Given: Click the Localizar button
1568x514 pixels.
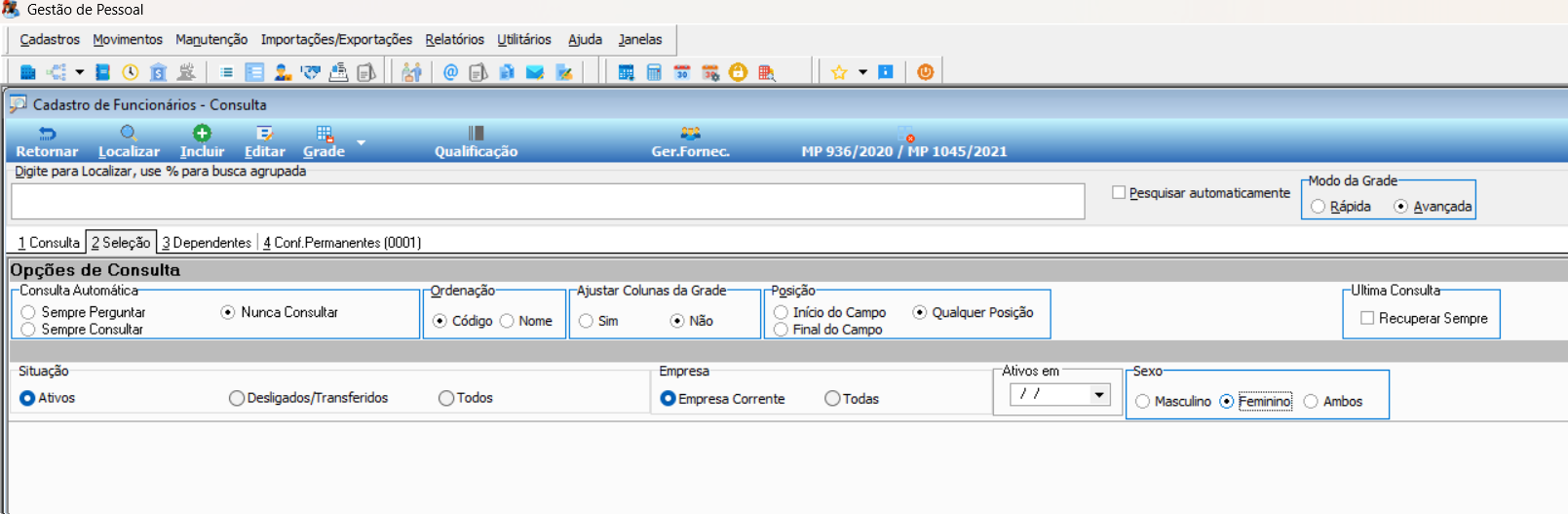Looking at the screenshot, I should coord(129,142).
